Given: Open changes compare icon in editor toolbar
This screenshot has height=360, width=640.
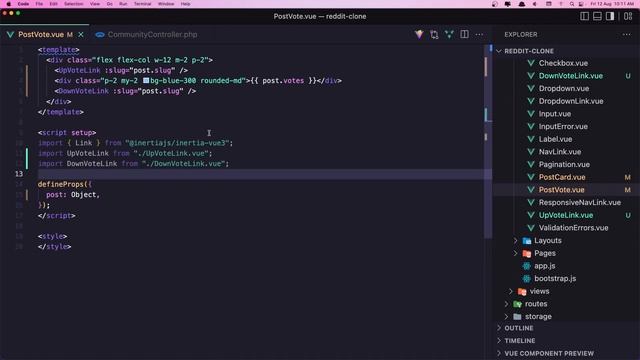Looking at the screenshot, I should (x=434, y=35).
